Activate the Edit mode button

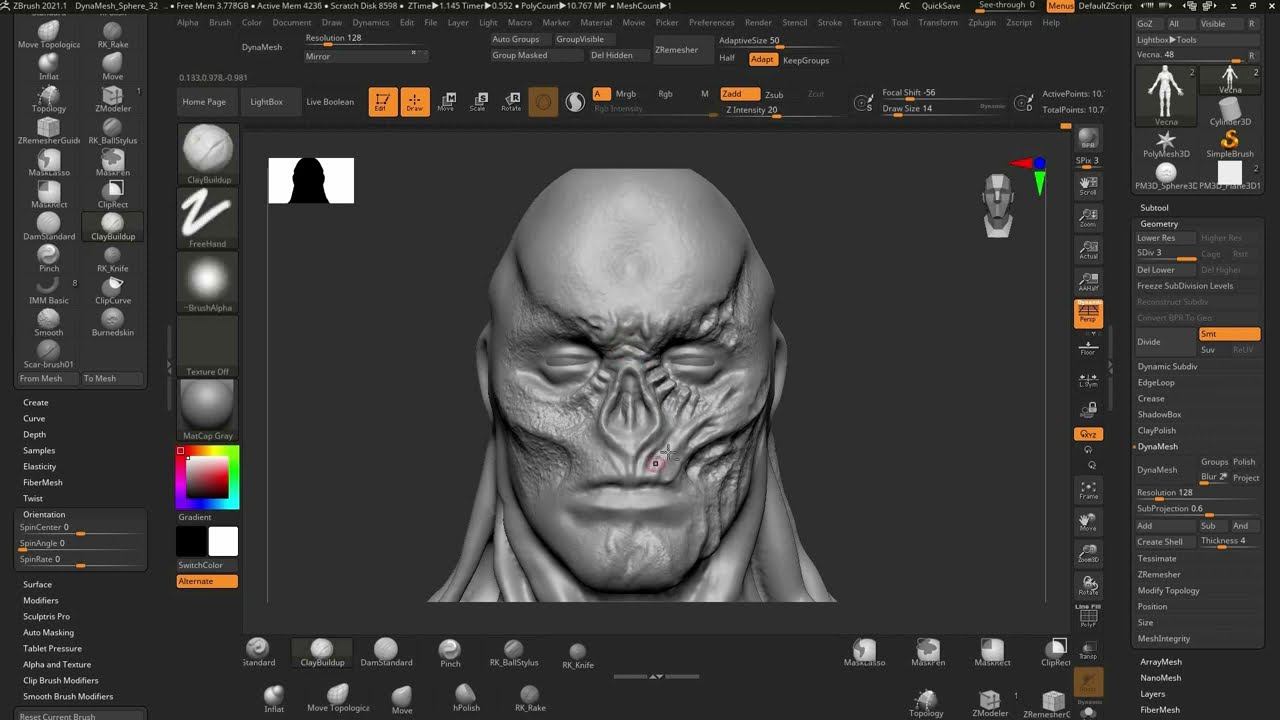383,102
